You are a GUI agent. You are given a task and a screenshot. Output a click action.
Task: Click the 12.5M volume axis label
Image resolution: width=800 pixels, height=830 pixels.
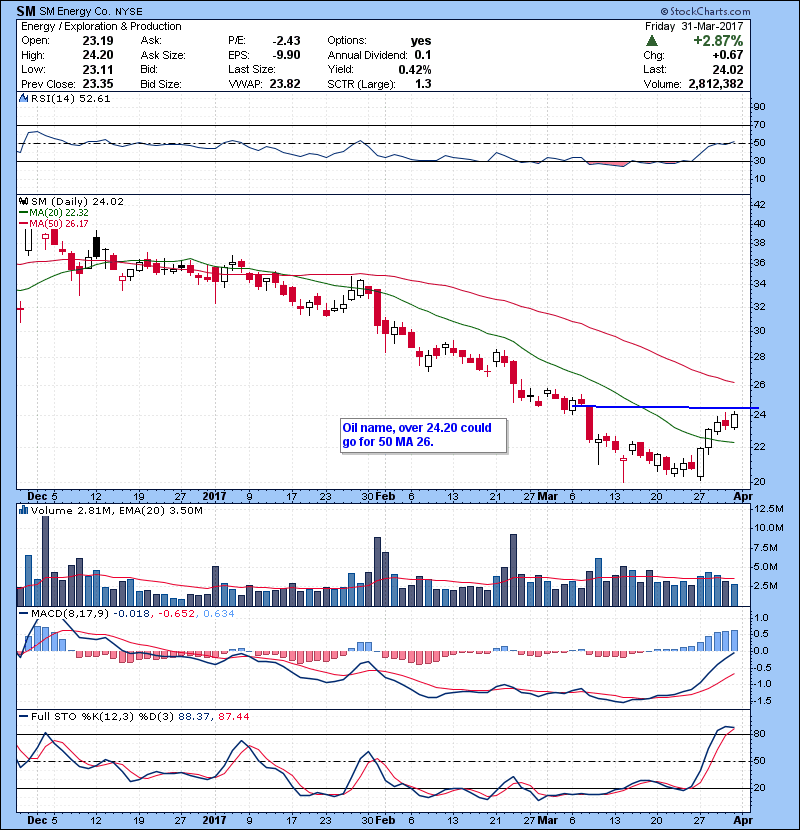tap(768, 509)
